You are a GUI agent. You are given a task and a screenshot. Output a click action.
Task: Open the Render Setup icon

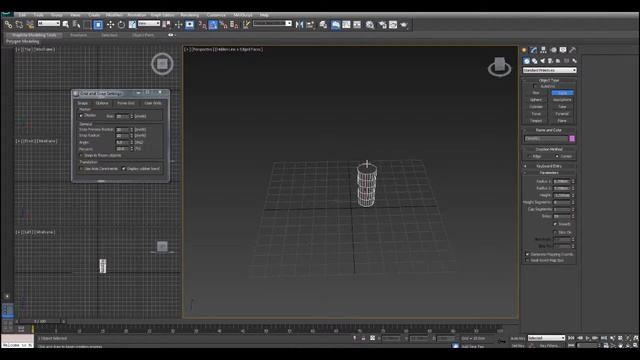[382, 25]
